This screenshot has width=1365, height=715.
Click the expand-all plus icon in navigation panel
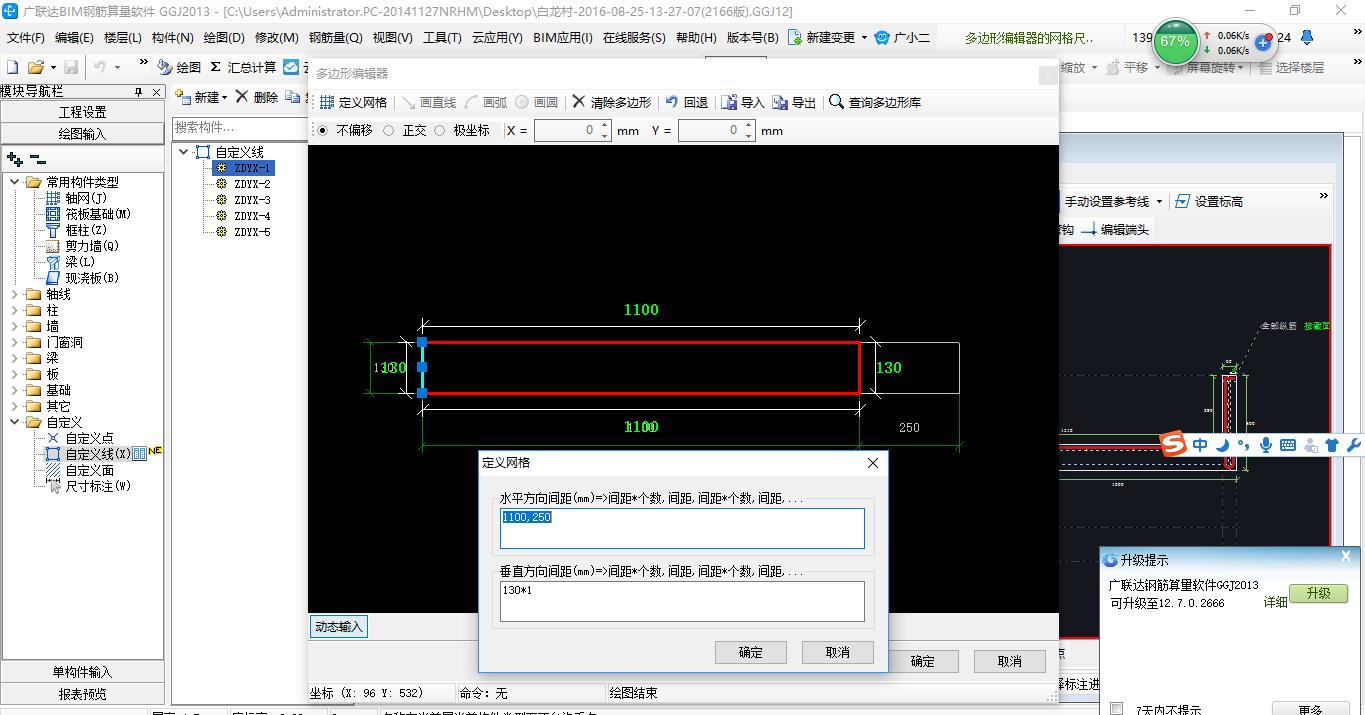(15, 158)
